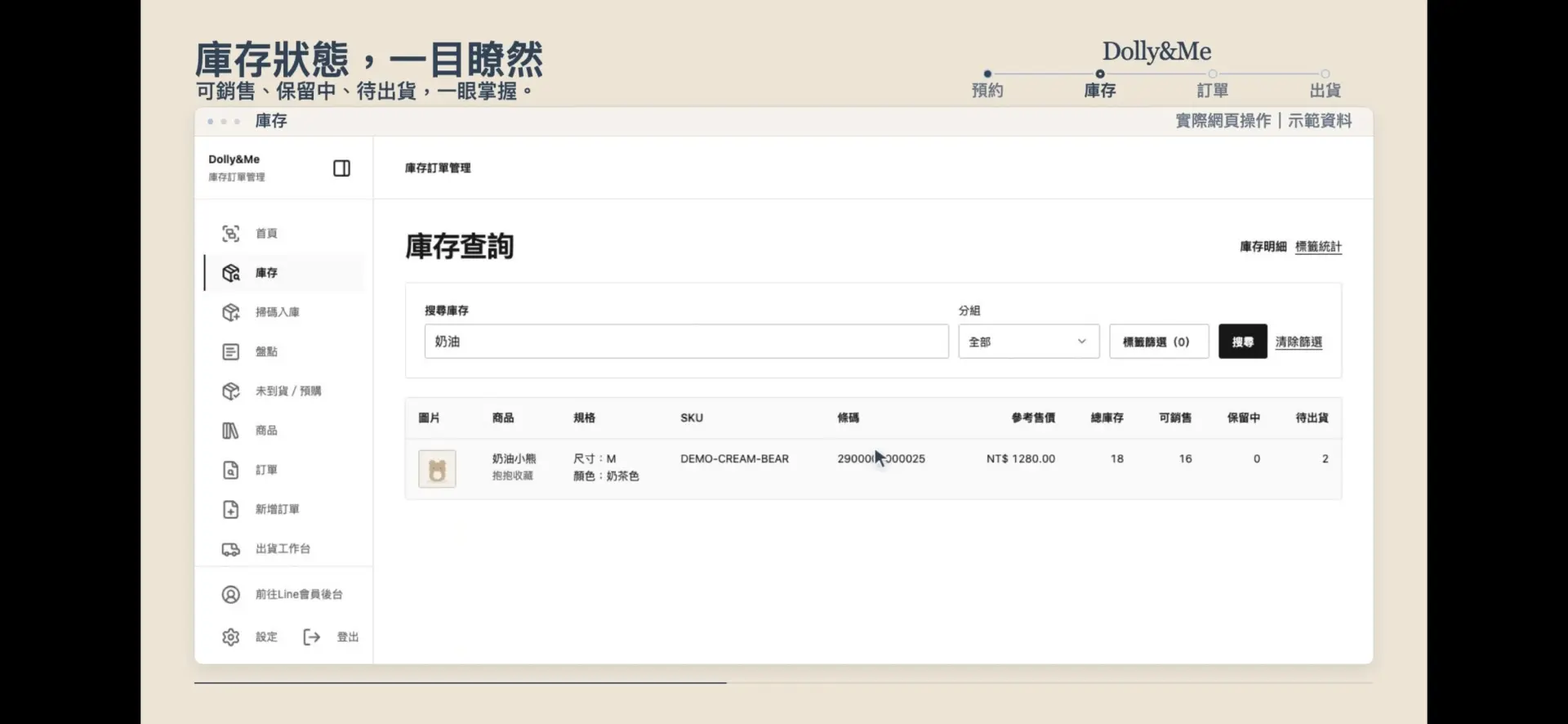Click the 總庫存 column header
Screen dimensions: 1568x724
[1107, 418]
